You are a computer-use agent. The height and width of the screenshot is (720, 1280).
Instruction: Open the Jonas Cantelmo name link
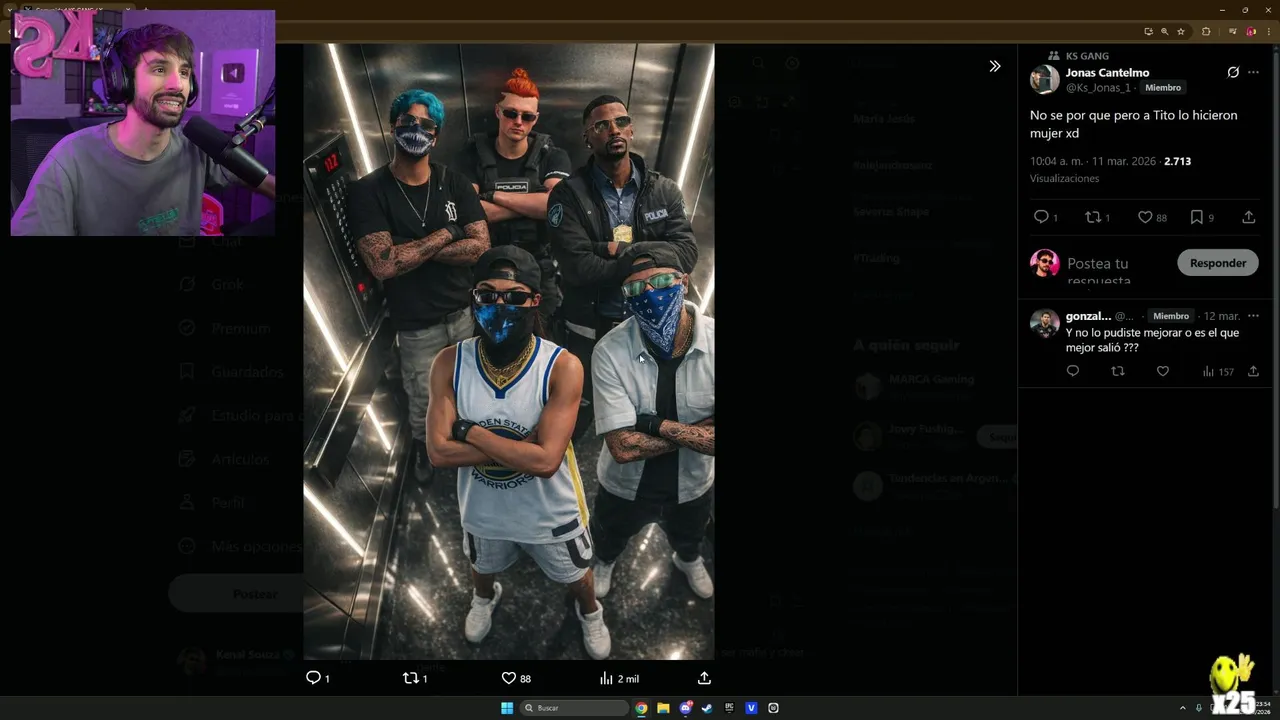point(1107,72)
